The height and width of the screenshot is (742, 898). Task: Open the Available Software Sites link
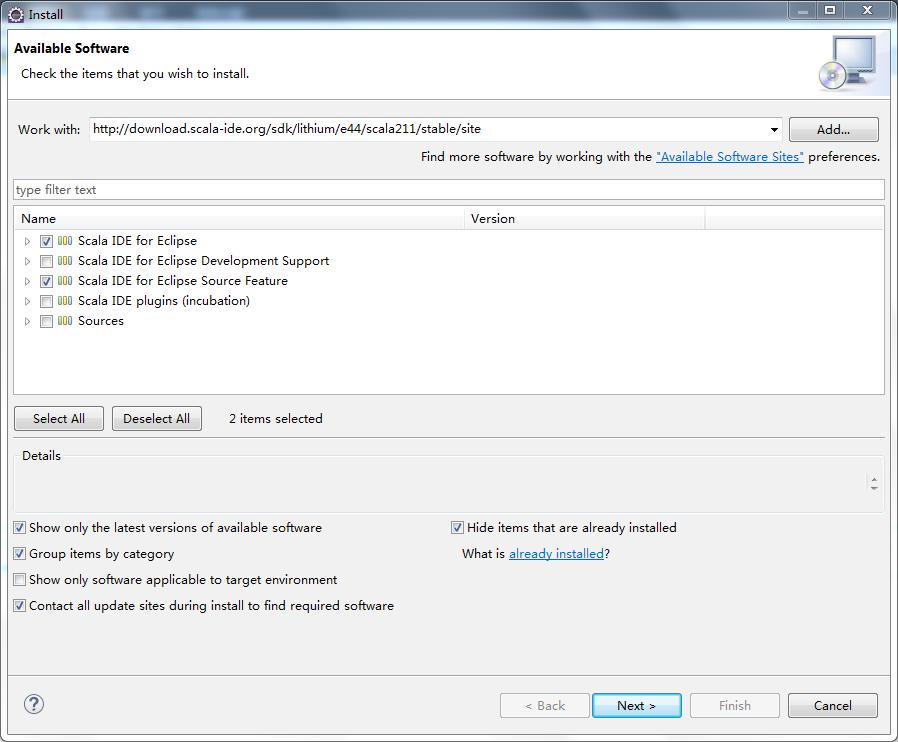[729, 157]
